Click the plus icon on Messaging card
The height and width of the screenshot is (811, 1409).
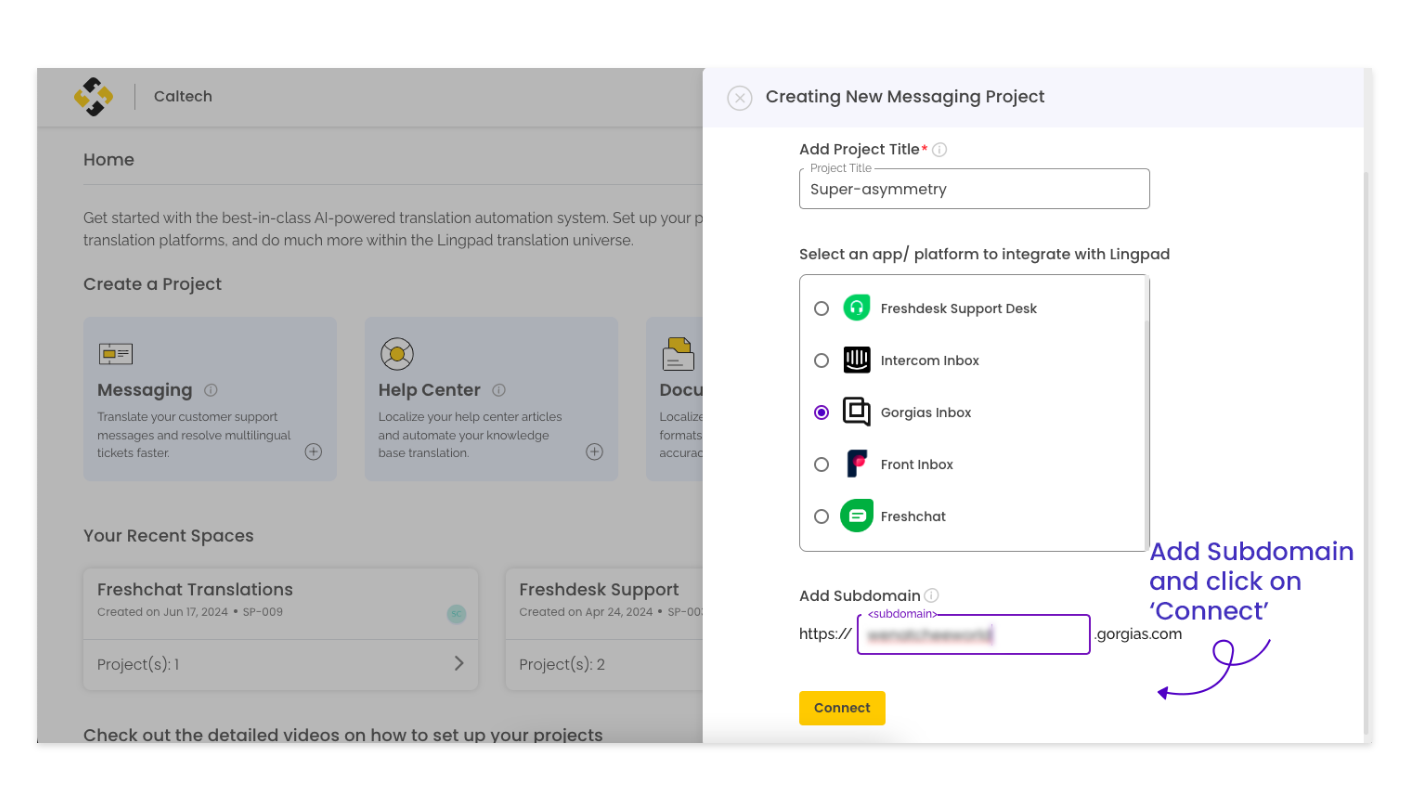click(314, 452)
